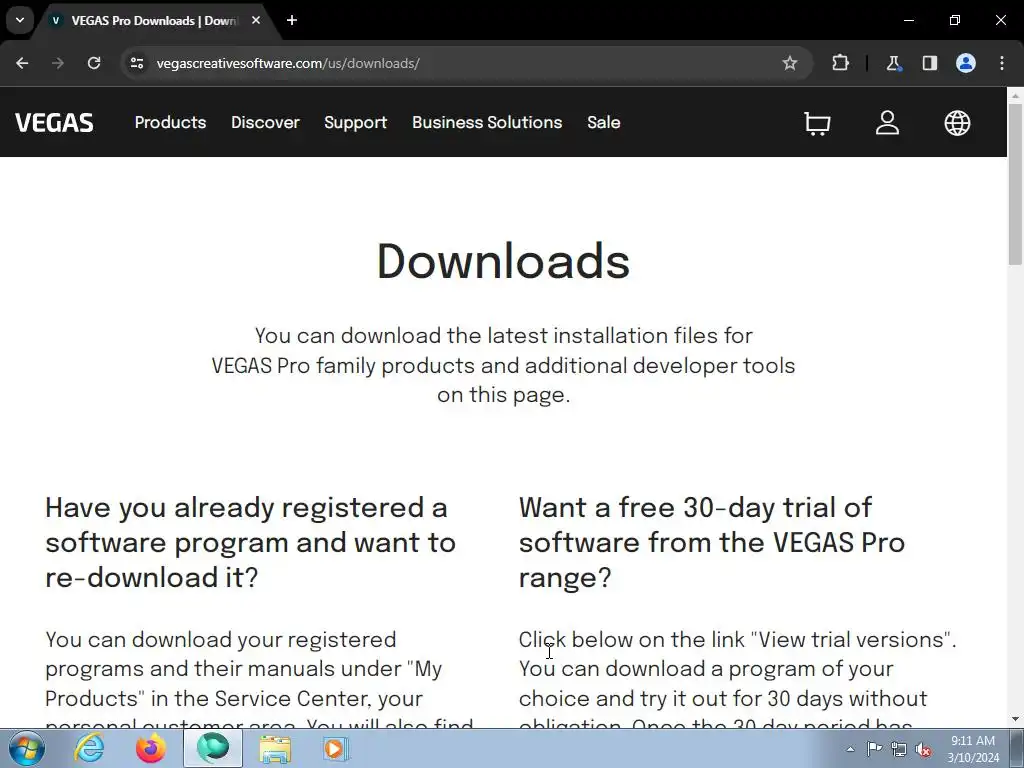Viewport: 1024px width, 768px height.
Task: Show hidden system tray icons arrow
Action: coord(850,749)
